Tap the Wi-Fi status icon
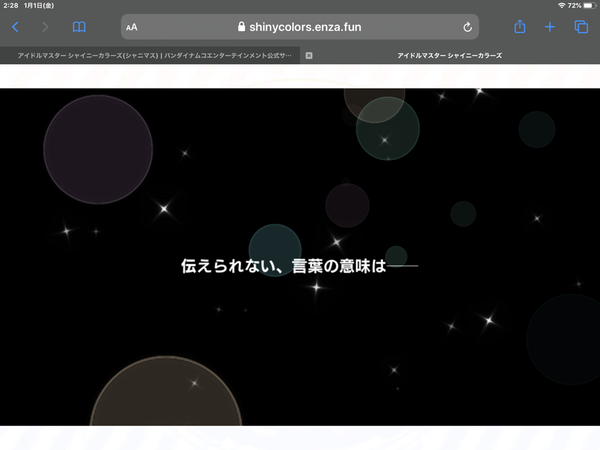600x450 pixels. point(562,5)
